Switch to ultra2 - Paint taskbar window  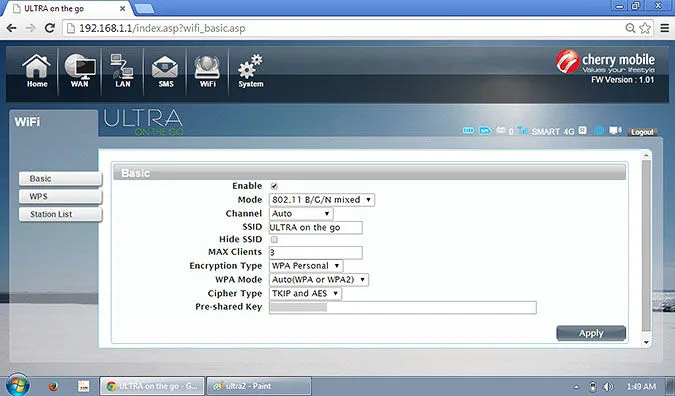(x=259, y=386)
